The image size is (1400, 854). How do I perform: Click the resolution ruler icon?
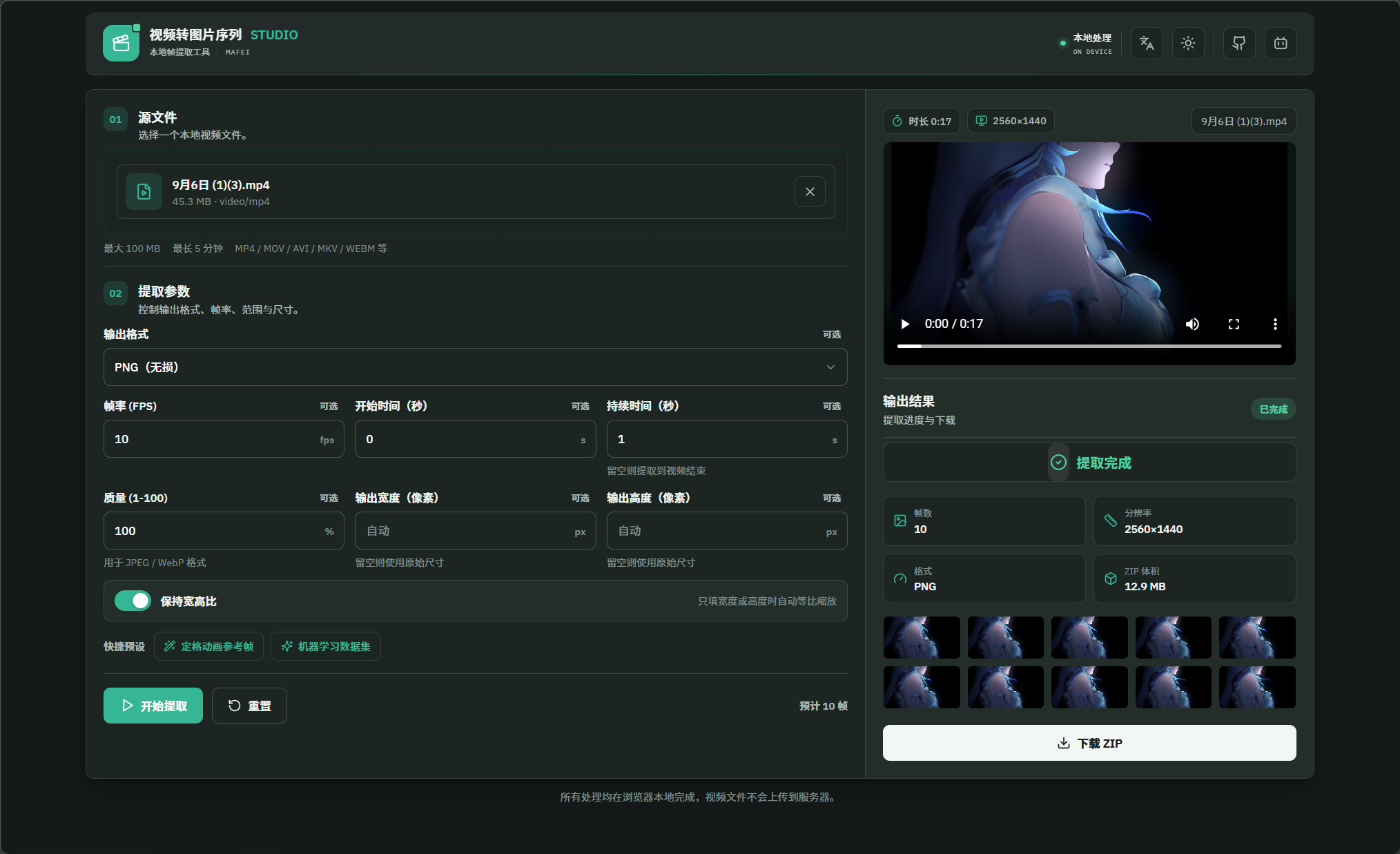1111,521
